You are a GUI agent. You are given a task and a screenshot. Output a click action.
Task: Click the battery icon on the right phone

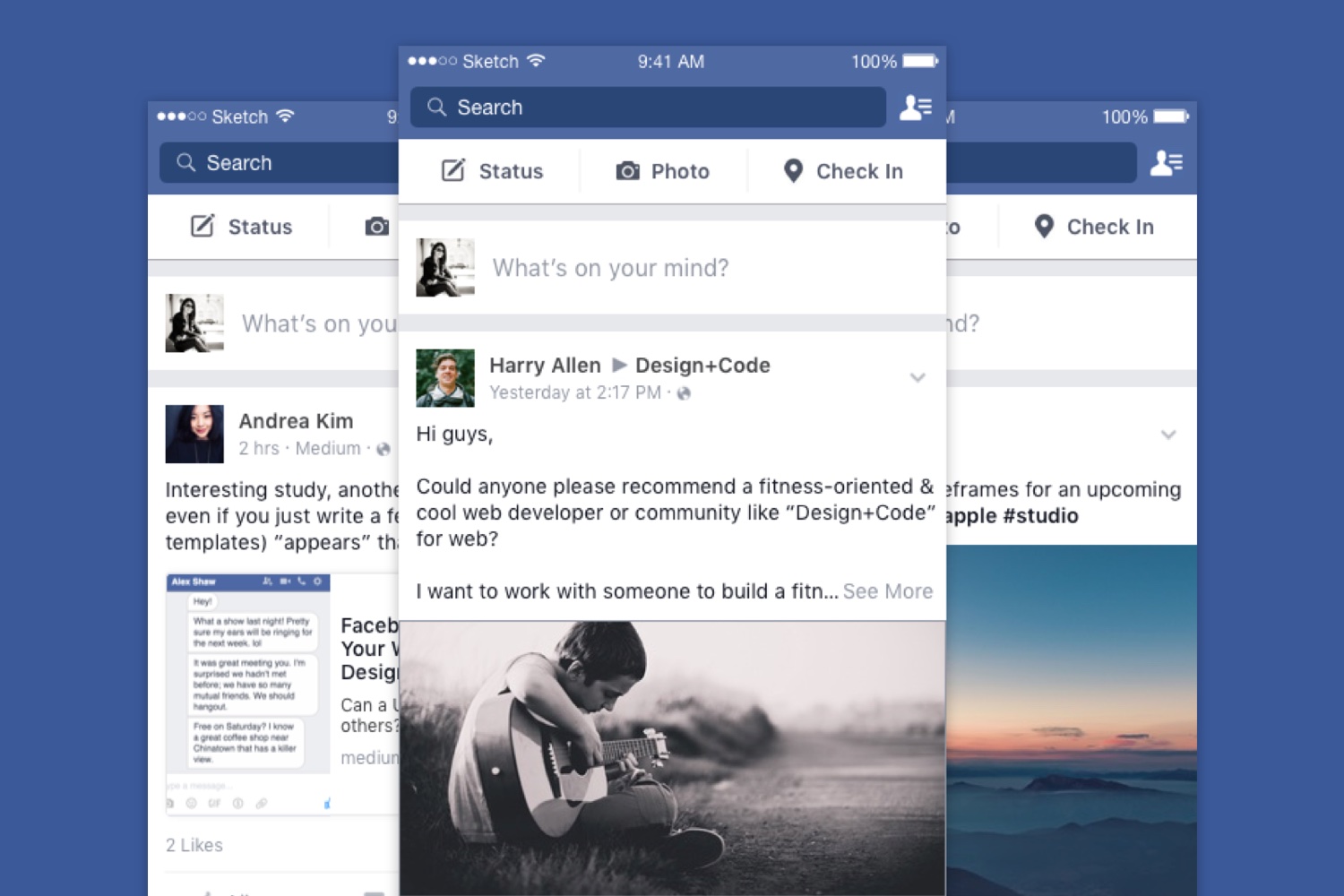1171,116
